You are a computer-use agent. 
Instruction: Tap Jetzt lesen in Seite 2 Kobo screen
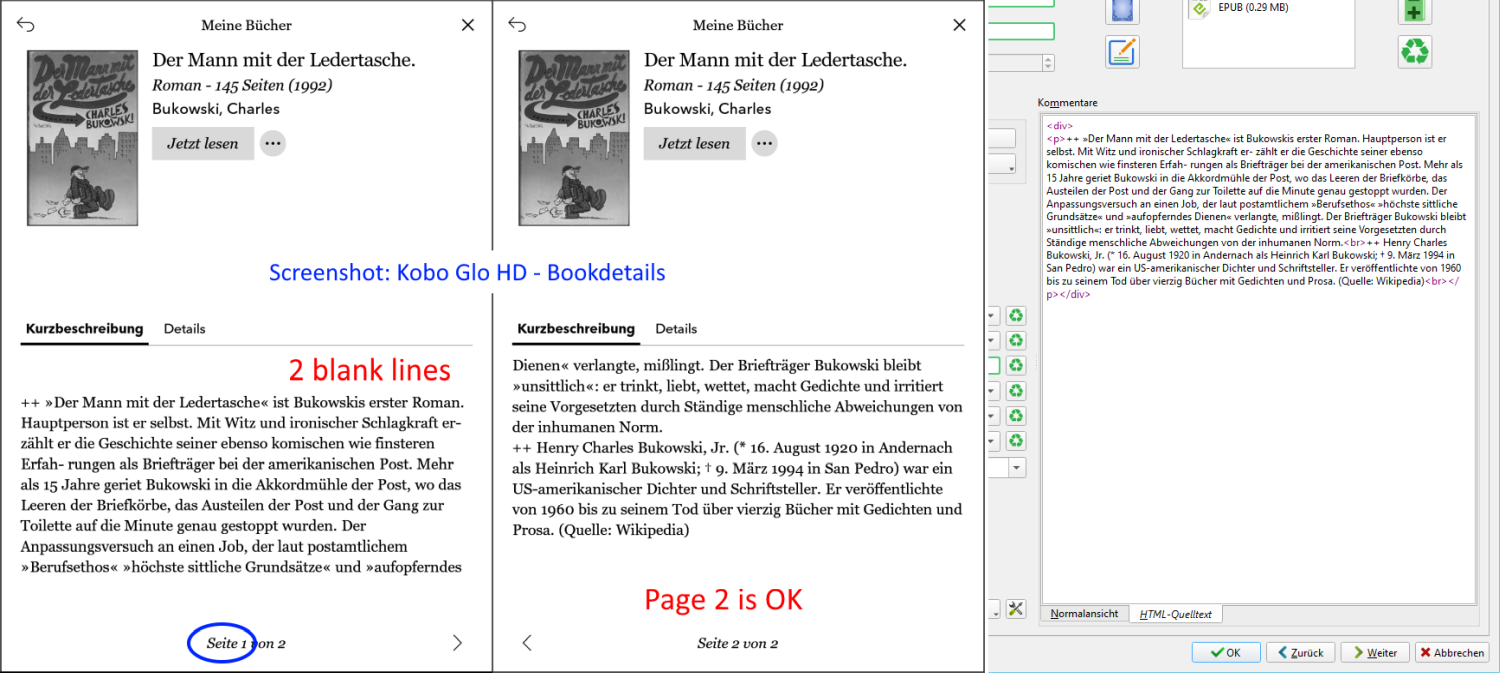pyautogui.click(x=694, y=143)
